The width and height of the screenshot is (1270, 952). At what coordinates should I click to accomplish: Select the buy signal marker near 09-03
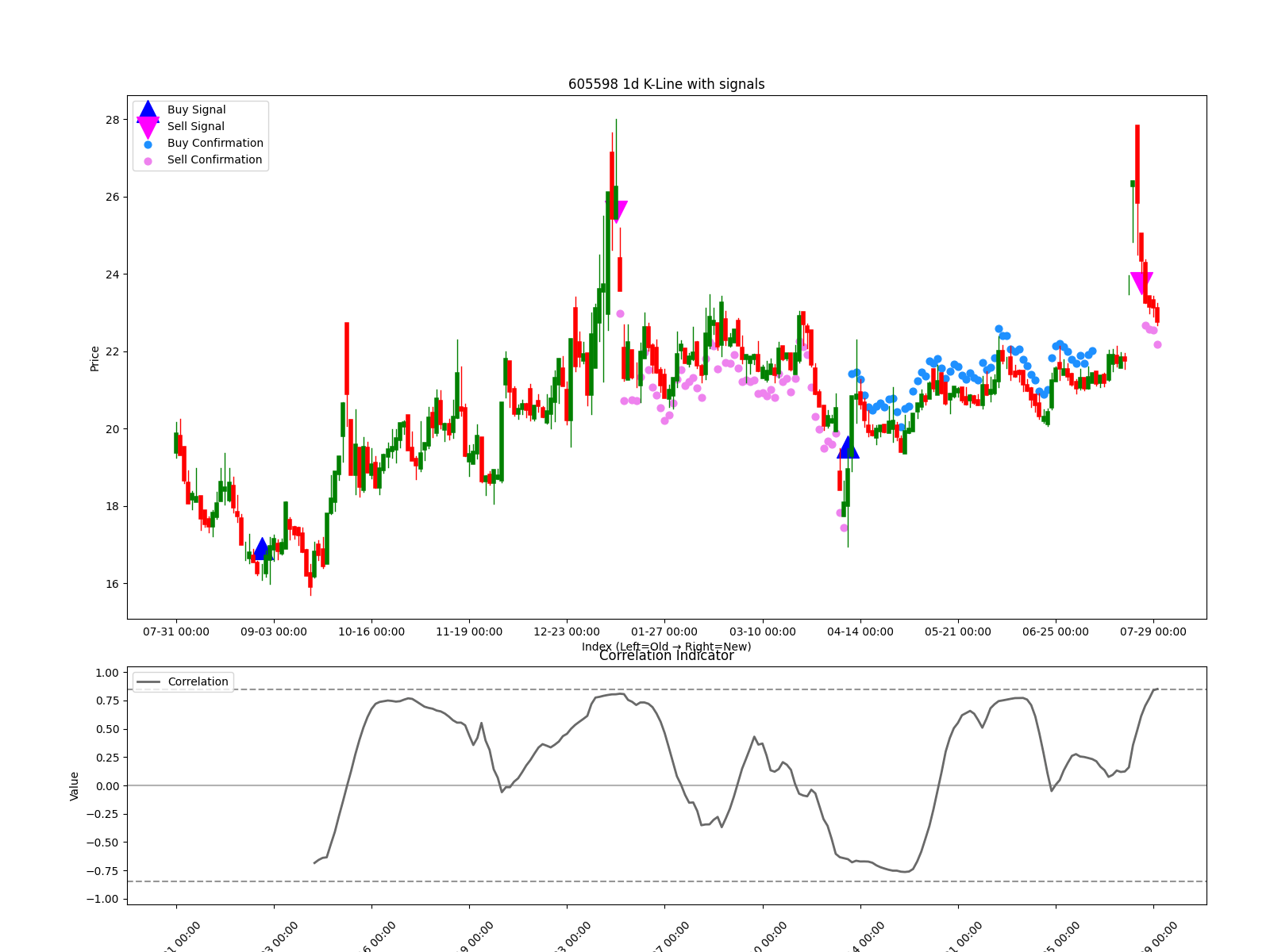tap(262, 548)
